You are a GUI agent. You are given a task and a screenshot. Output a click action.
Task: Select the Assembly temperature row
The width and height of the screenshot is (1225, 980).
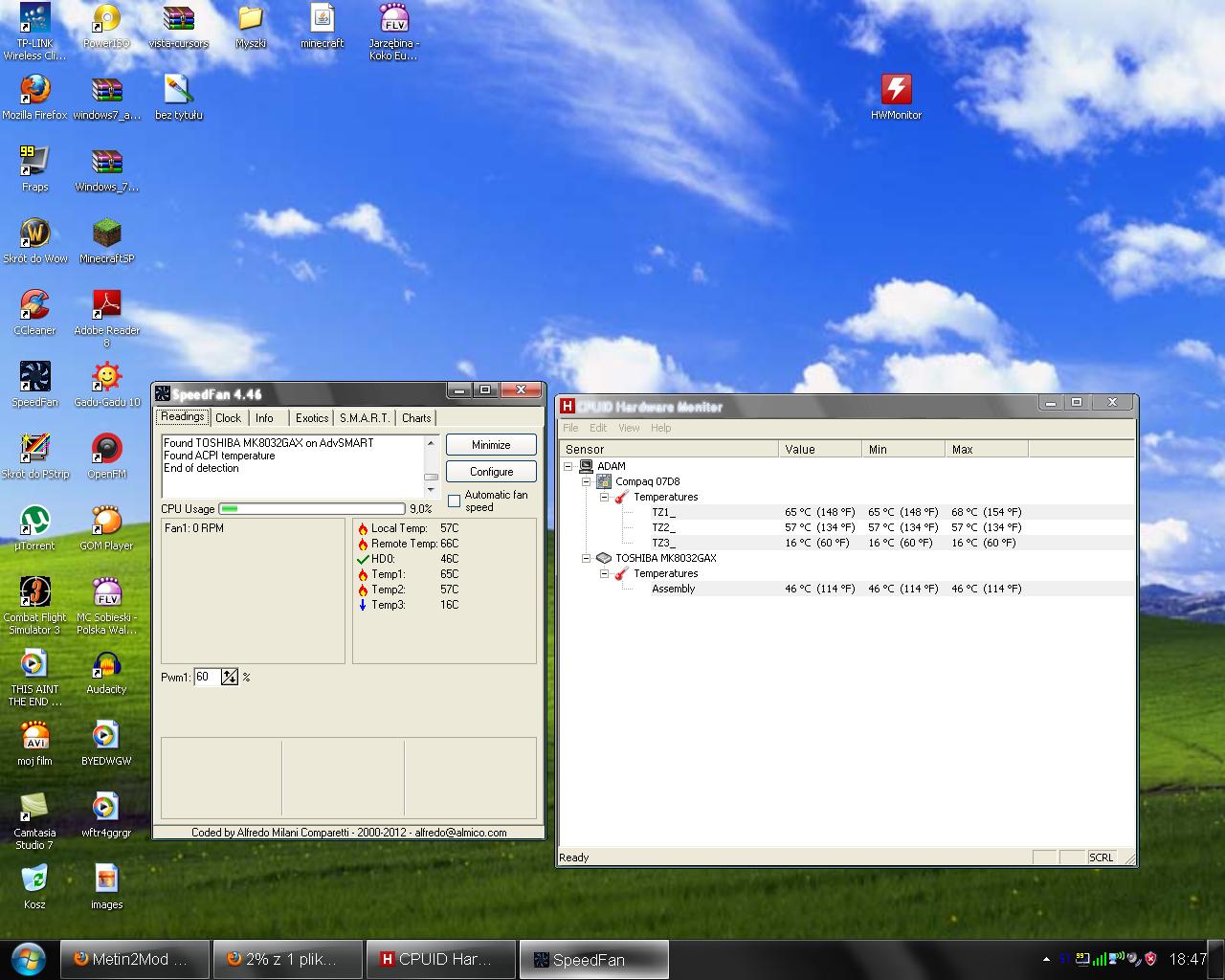847,589
